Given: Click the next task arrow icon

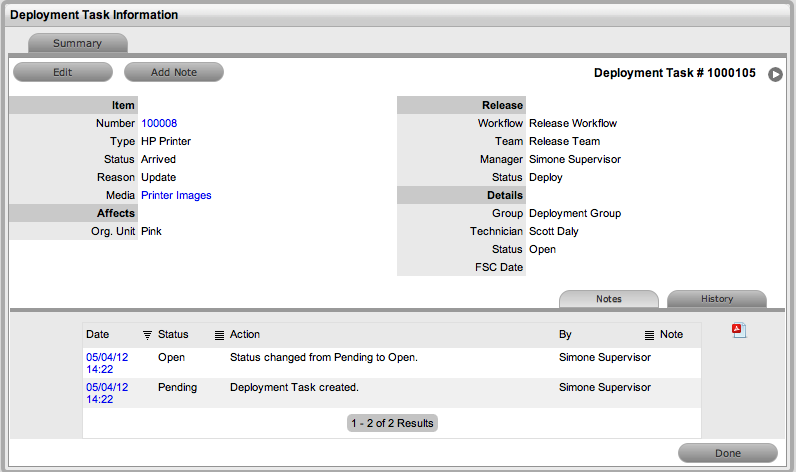Looking at the screenshot, I should [776, 74].
